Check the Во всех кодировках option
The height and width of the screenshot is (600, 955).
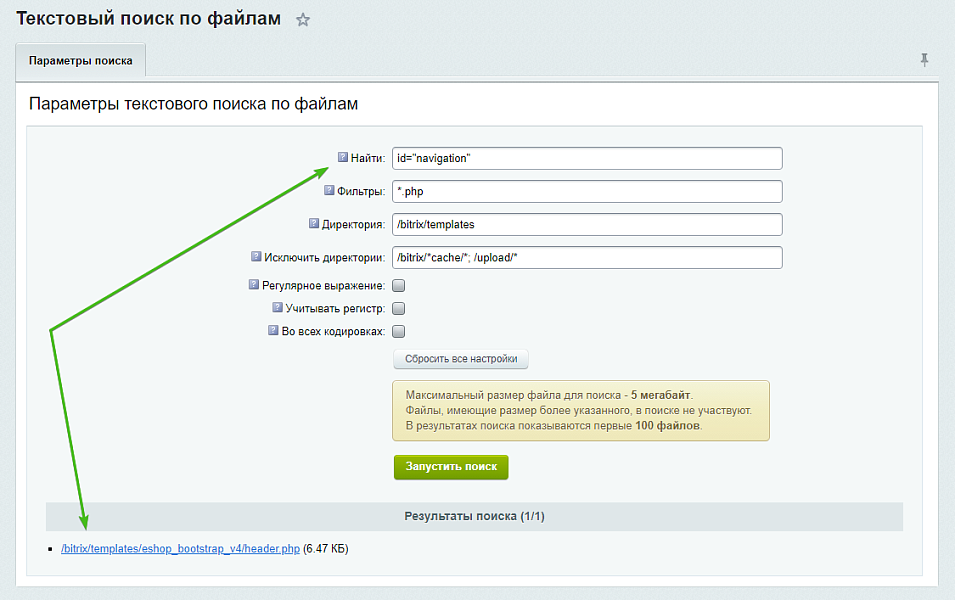tap(398, 331)
